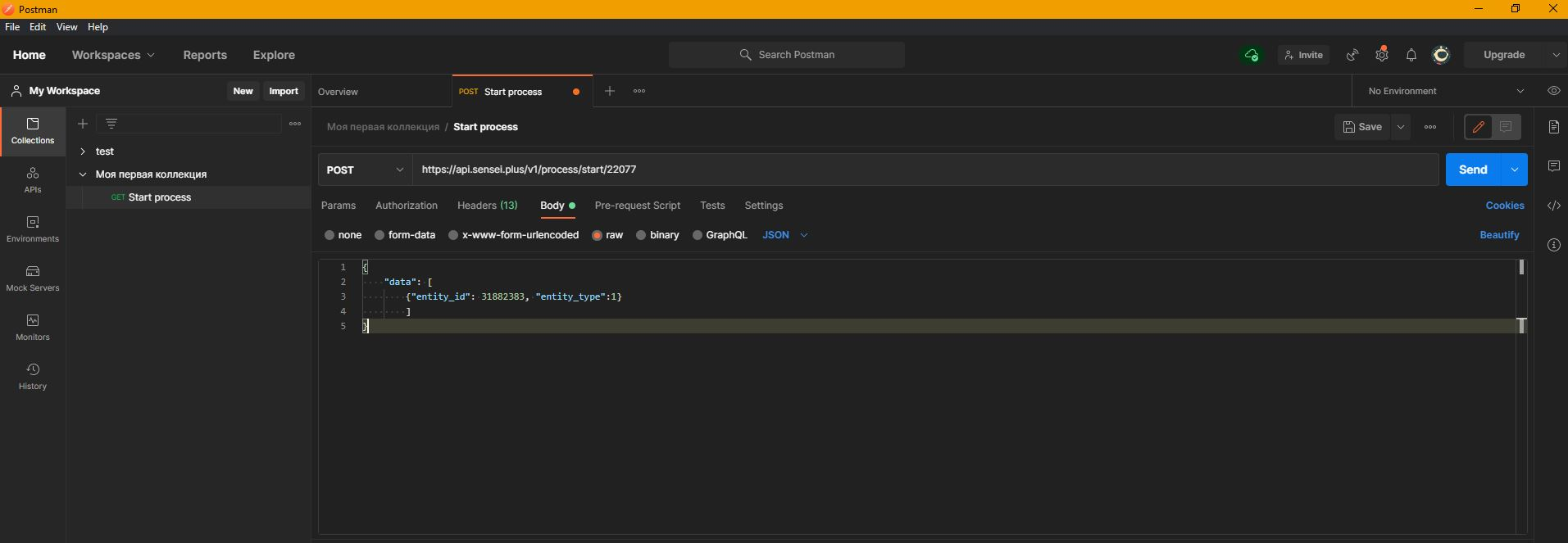This screenshot has height=543, width=1568.
Task: Open the request info icon
Action: point(1554,245)
